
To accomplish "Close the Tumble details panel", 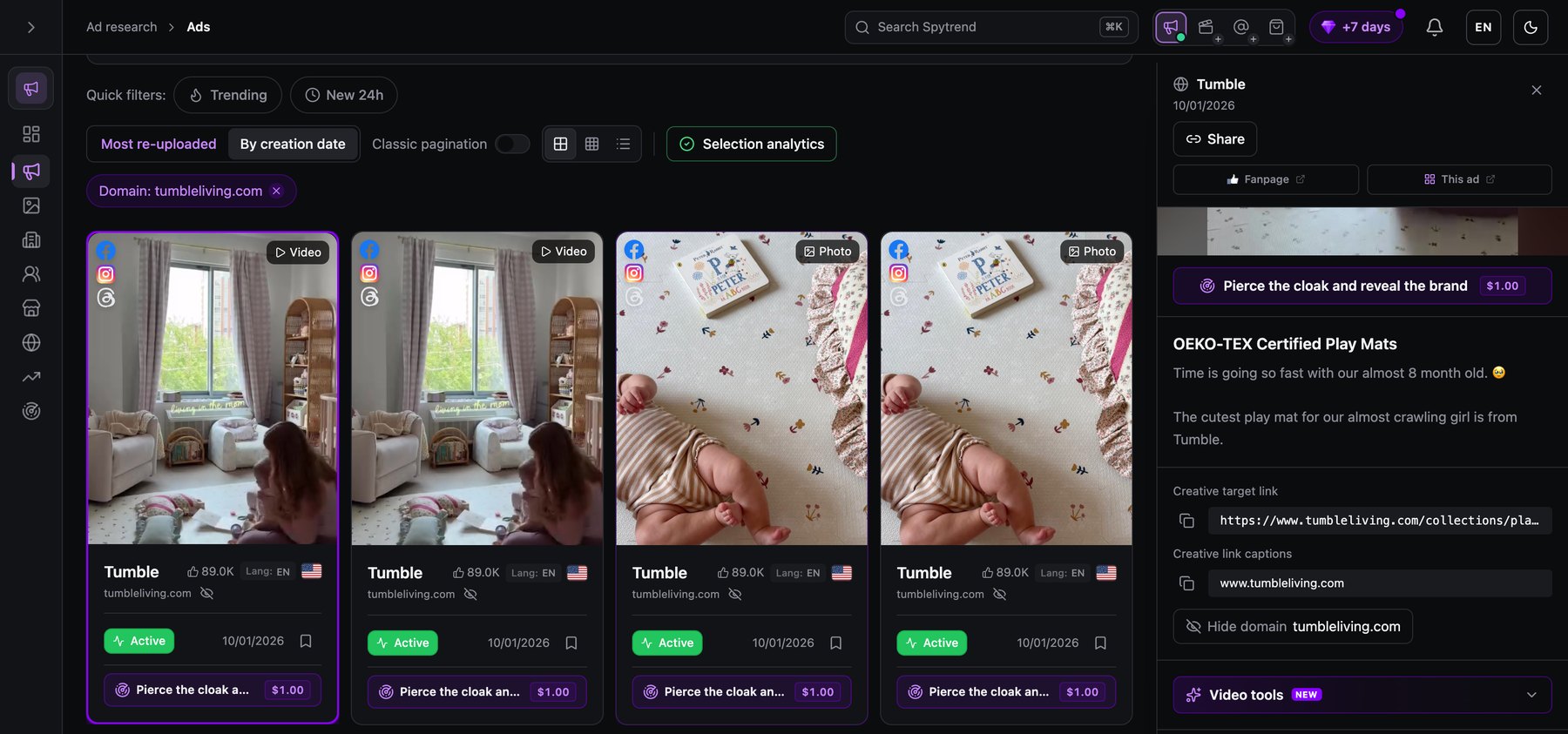I will point(1537,90).
